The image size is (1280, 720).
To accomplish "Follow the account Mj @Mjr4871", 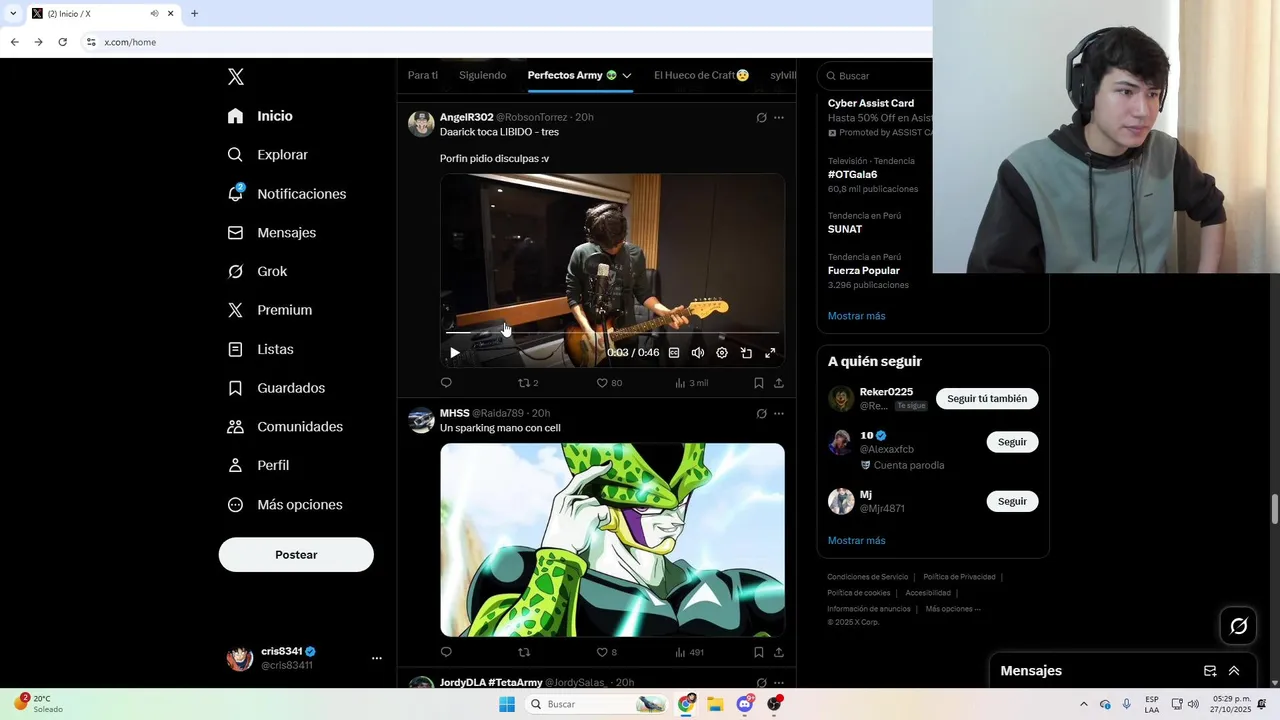I will 1012,501.
